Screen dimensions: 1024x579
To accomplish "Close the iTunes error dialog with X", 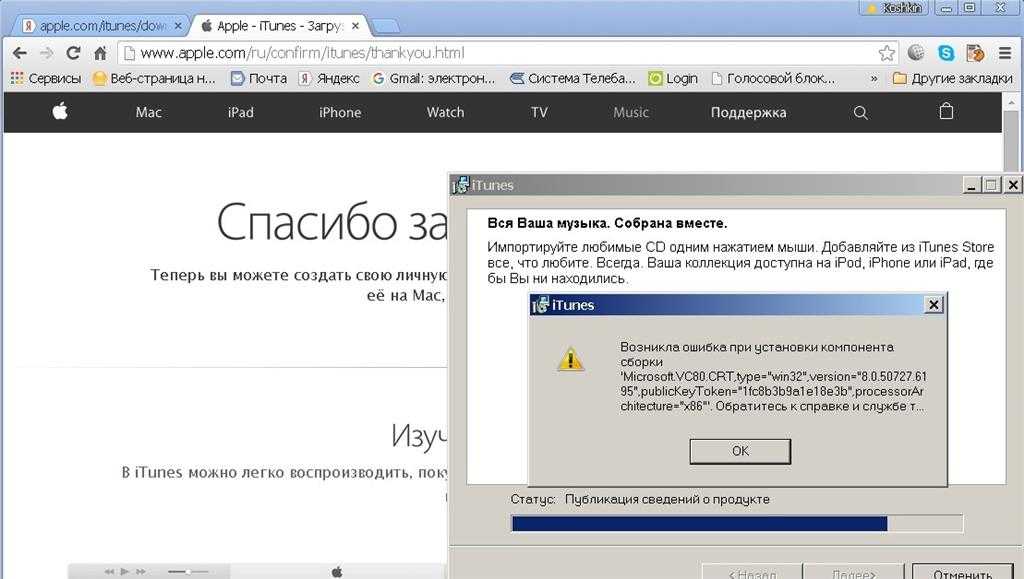I will (934, 305).
